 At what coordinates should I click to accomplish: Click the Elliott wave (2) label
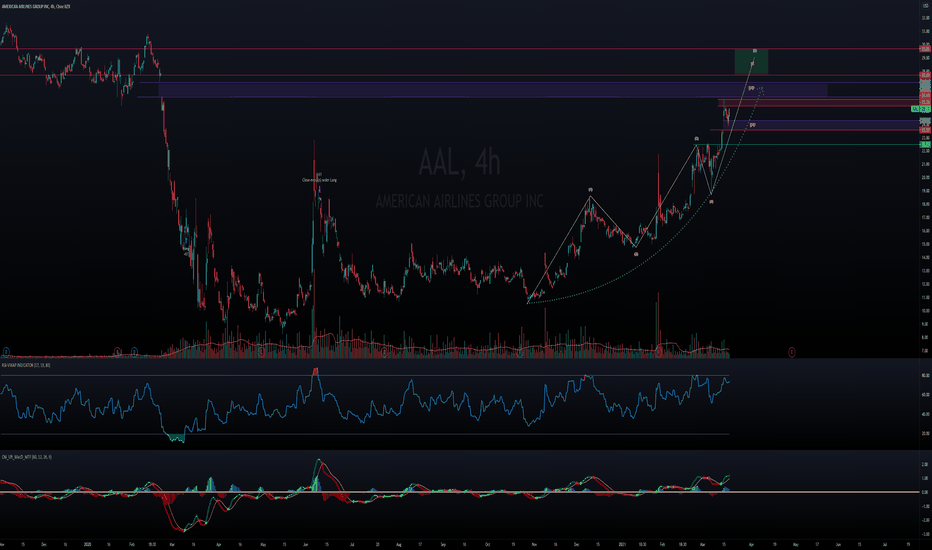pos(636,254)
